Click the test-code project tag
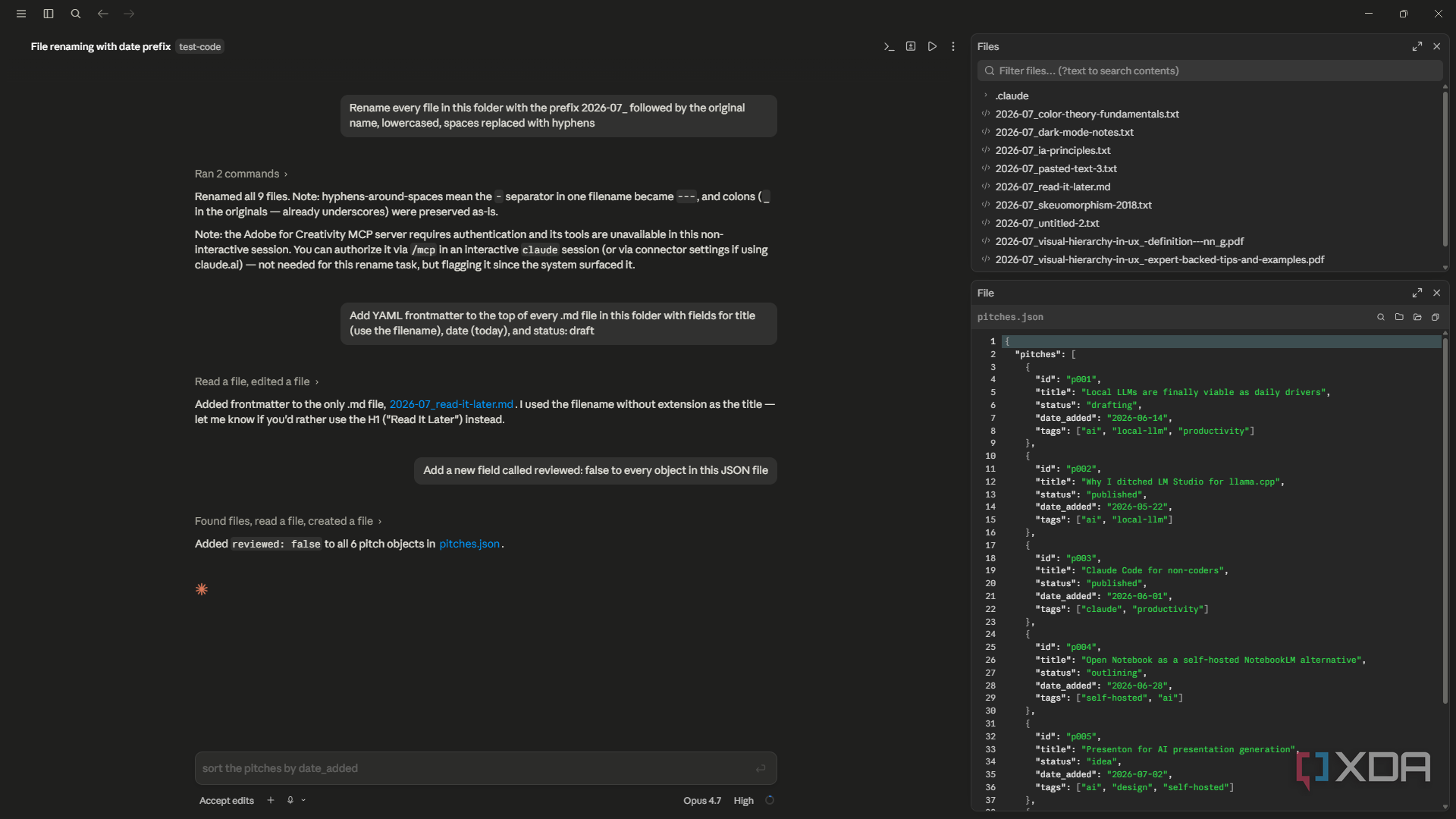This screenshot has height=819, width=1456. 200,46
